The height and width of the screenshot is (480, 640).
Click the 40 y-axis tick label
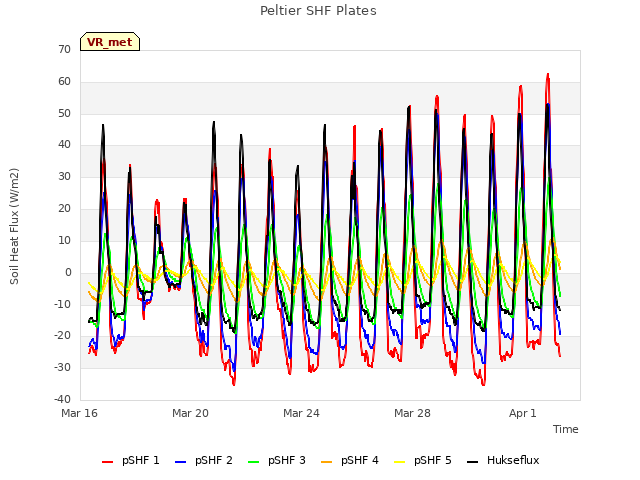(64, 145)
